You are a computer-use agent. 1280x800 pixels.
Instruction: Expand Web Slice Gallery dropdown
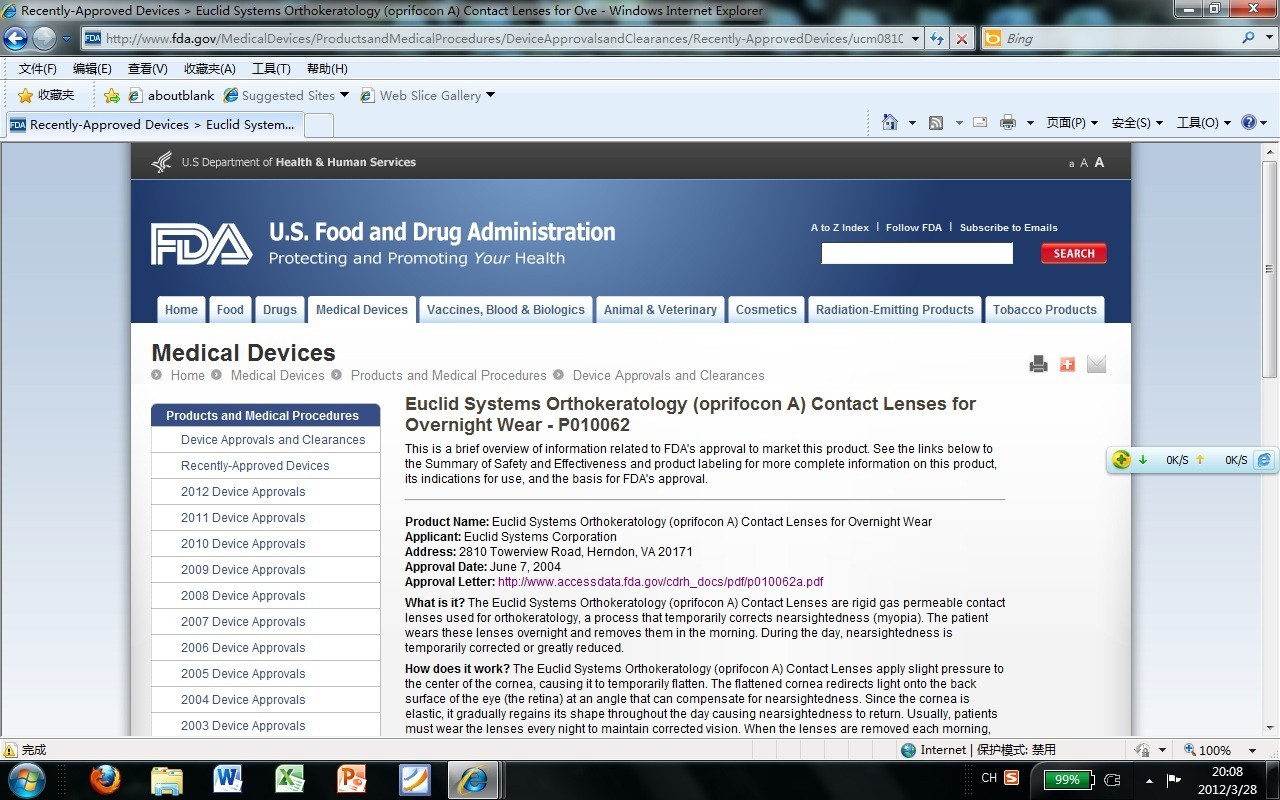(x=490, y=95)
